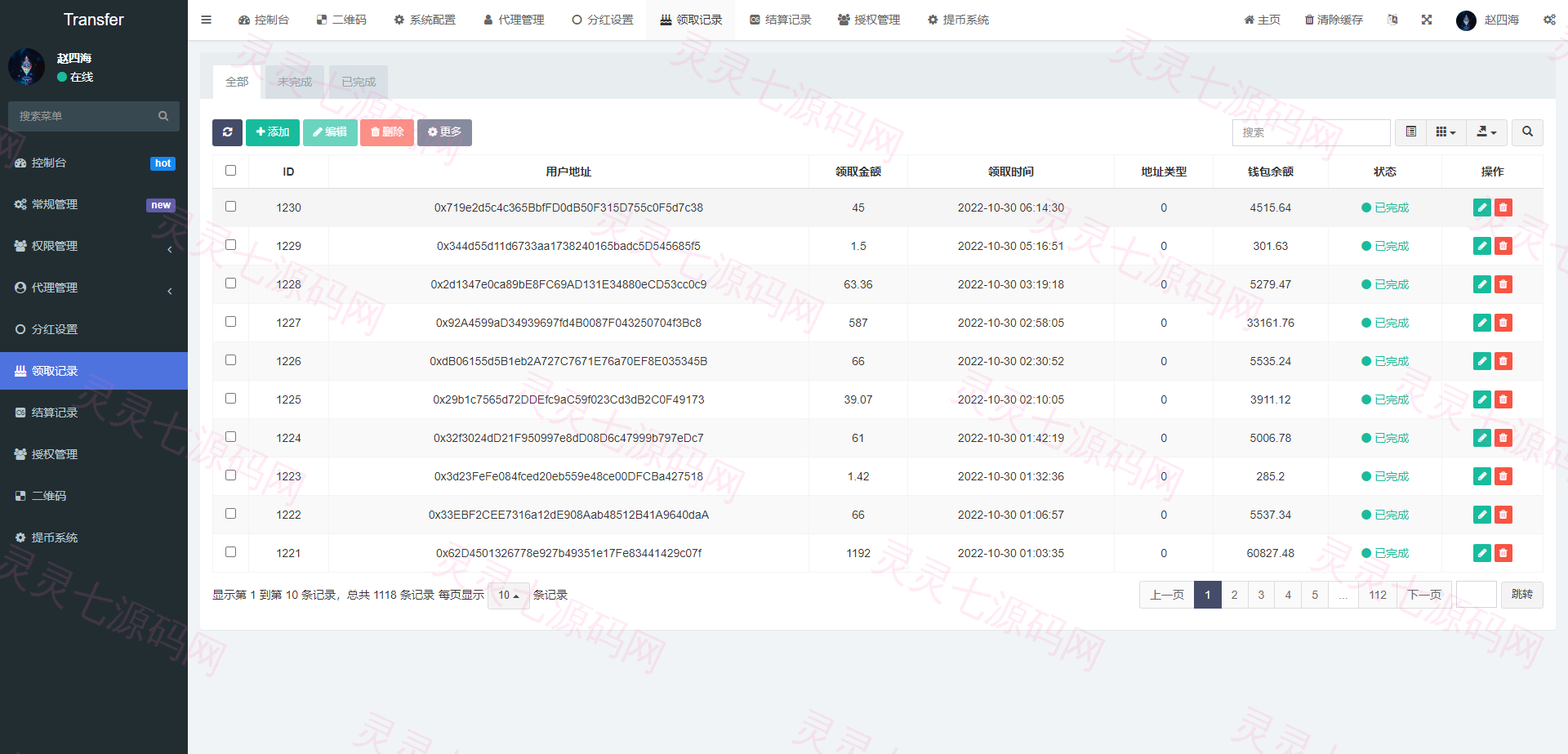Click the edit icon for row 1222
1568x754 pixels.
coord(1481,515)
